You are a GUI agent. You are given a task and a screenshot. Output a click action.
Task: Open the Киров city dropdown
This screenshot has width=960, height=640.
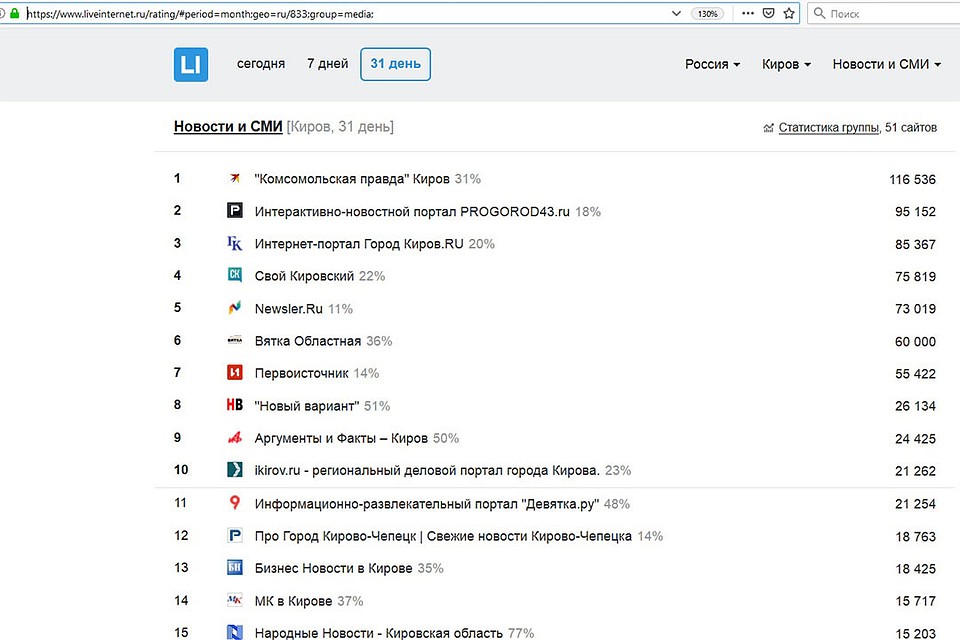click(786, 64)
